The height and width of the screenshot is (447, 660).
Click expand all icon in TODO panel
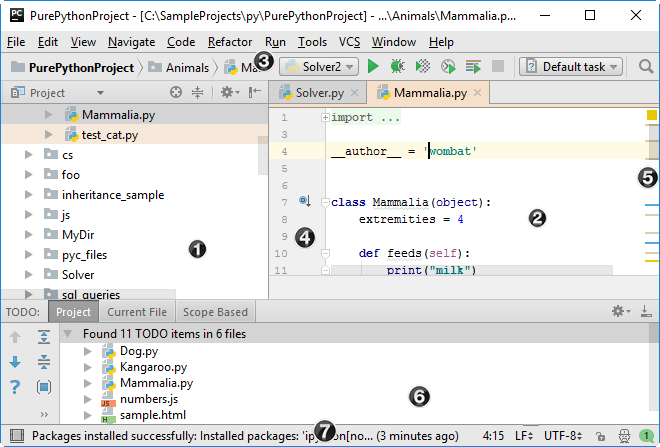(x=44, y=337)
